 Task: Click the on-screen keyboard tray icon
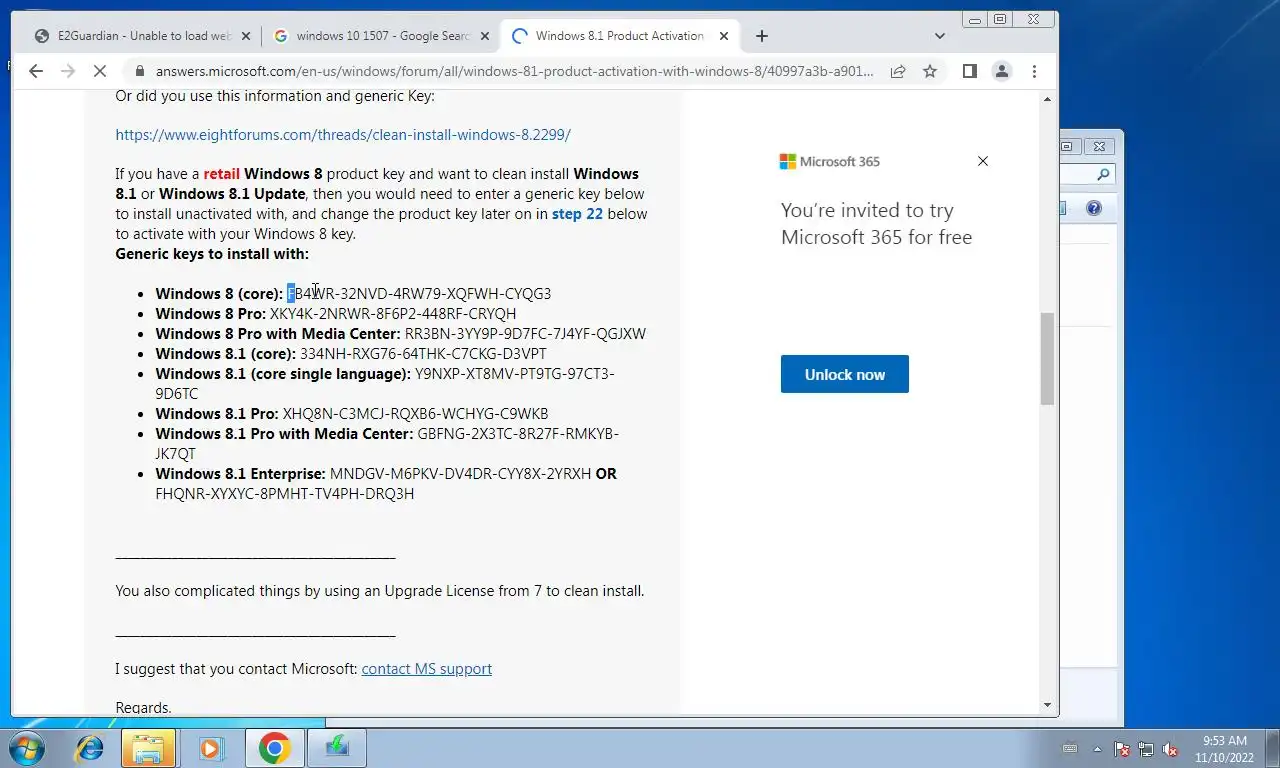pos(1070,749)
